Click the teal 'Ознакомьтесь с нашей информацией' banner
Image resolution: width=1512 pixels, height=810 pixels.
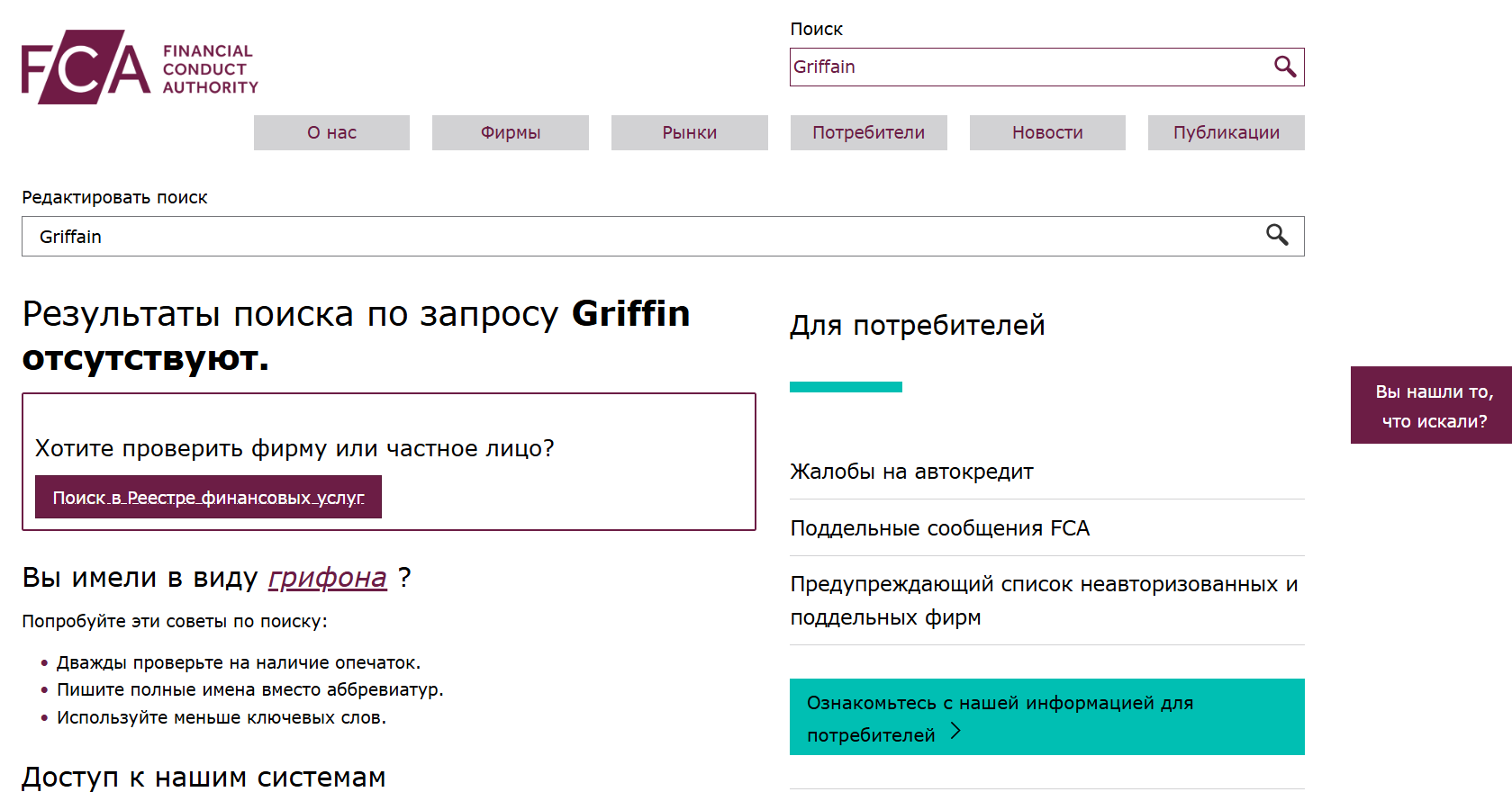click(x=1047, y=716)
